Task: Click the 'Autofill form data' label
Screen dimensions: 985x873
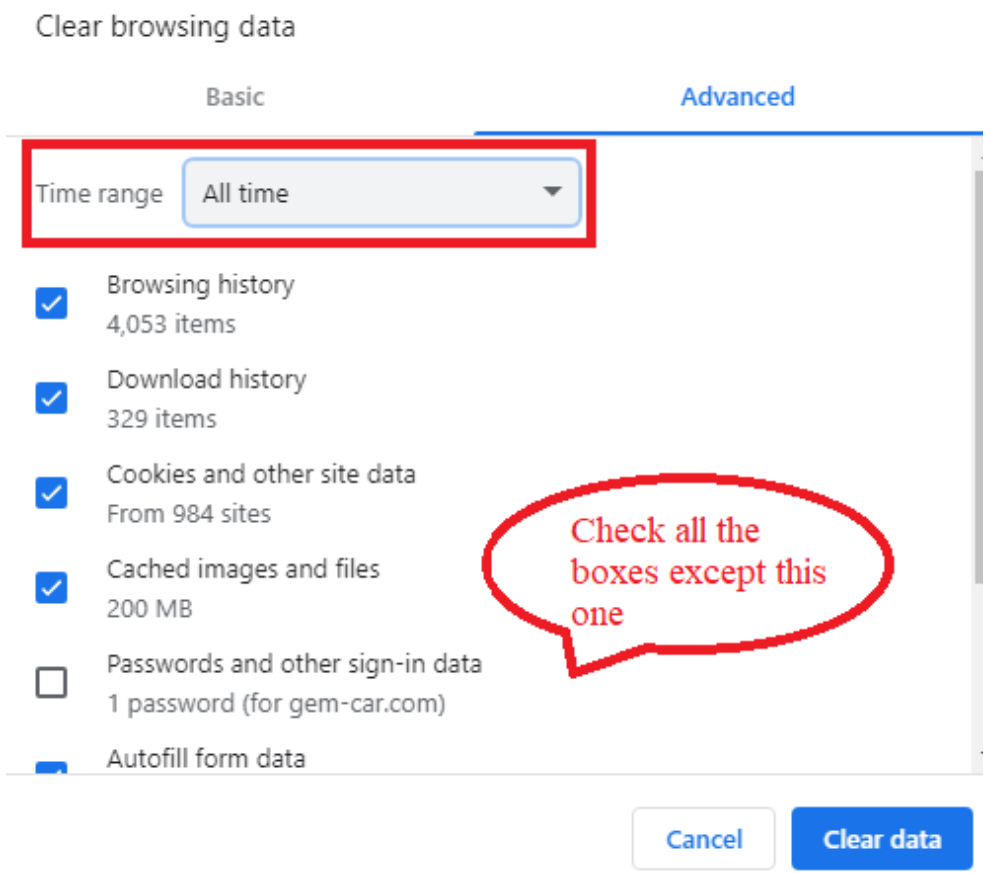Action: click(205, 759)
